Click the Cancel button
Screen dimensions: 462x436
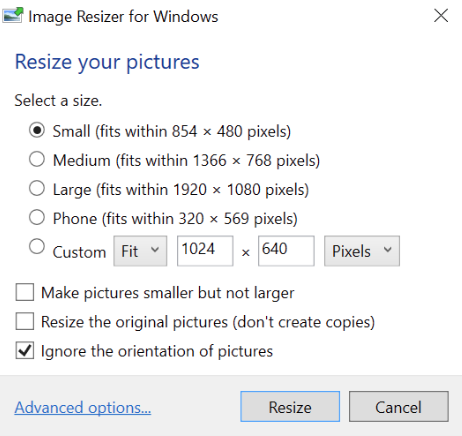click(x=399, y=407)
